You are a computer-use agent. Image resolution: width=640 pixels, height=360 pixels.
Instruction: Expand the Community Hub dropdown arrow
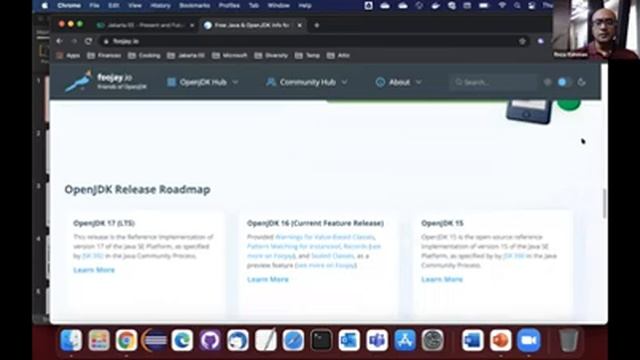(x=344, y=82)
